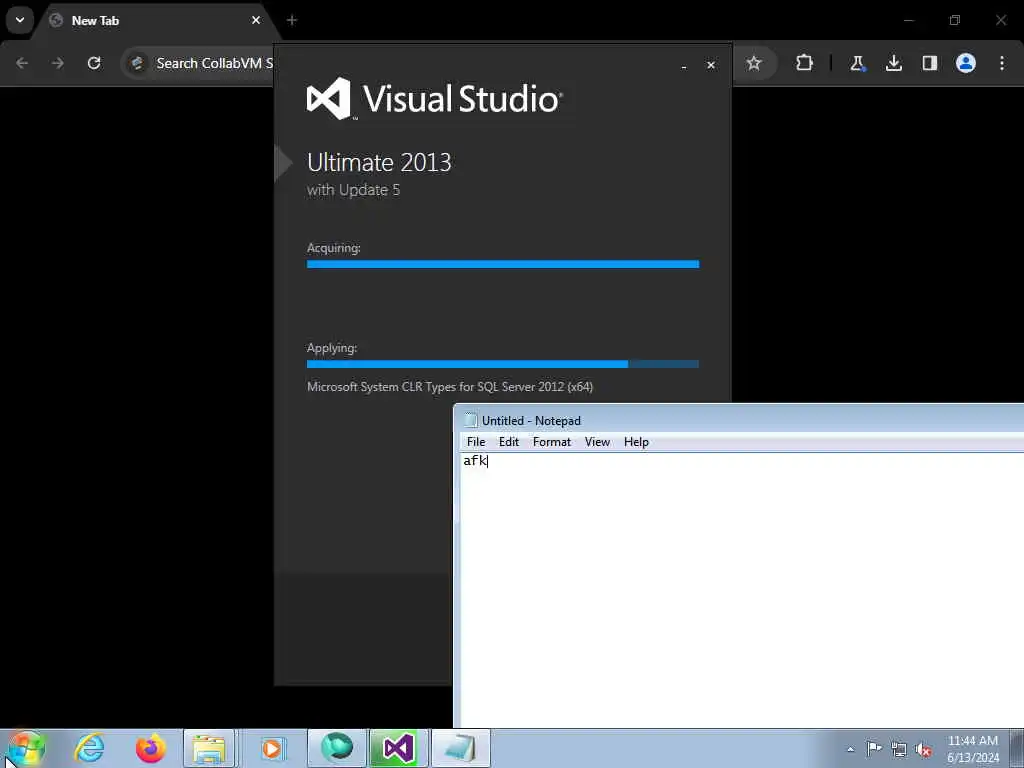Image resolution: width=1024 pixels, height=768 pixels.
Task: Close the Visual Studio installer window
Action: tap(711, 65)
